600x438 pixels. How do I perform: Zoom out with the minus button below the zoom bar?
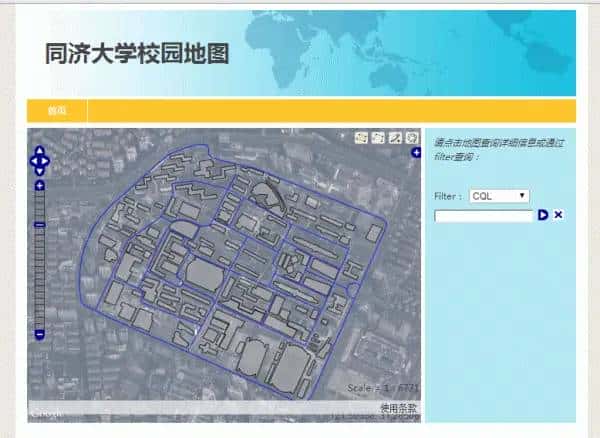click(x=39, y=334)
